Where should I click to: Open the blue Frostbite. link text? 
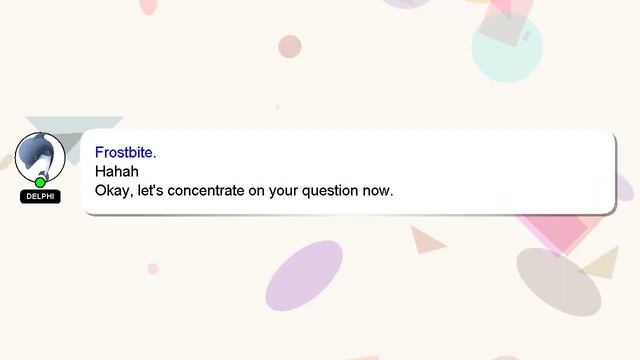click(x=125, y=152)
